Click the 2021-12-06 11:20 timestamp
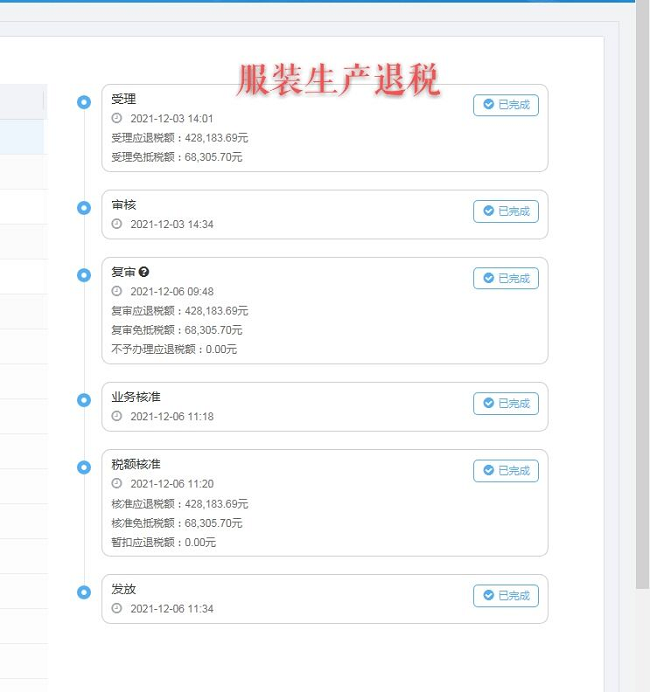This screenshot has height=692, width=650. 172,484
